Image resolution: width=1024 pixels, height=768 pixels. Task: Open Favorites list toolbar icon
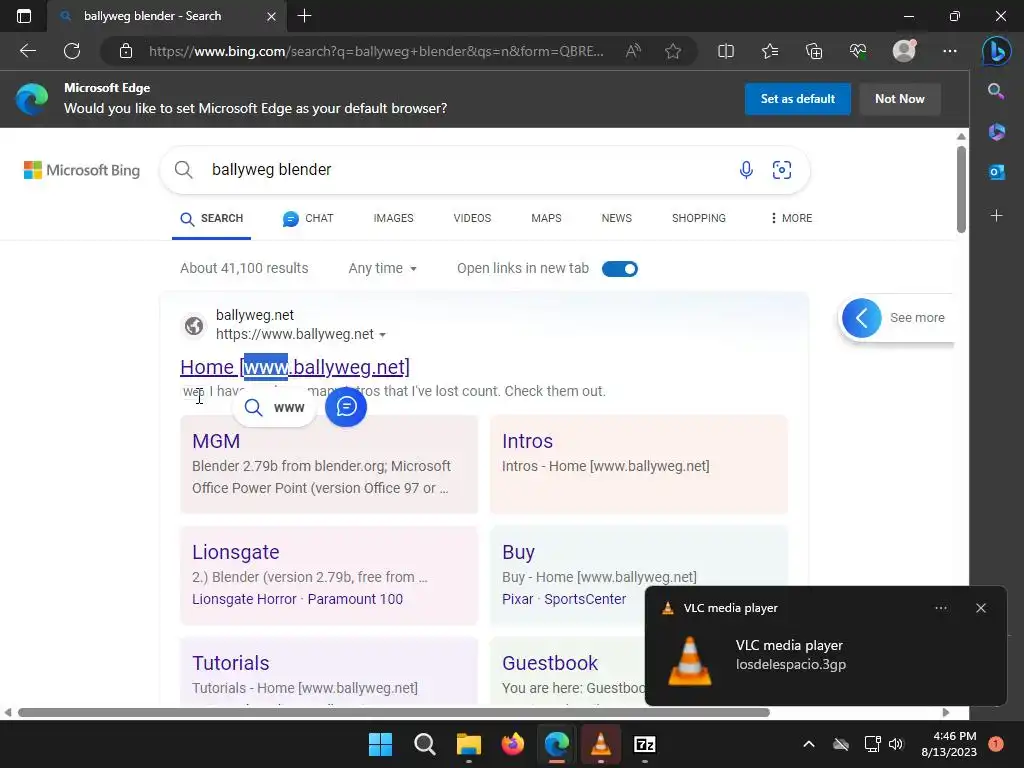[770, 51]
